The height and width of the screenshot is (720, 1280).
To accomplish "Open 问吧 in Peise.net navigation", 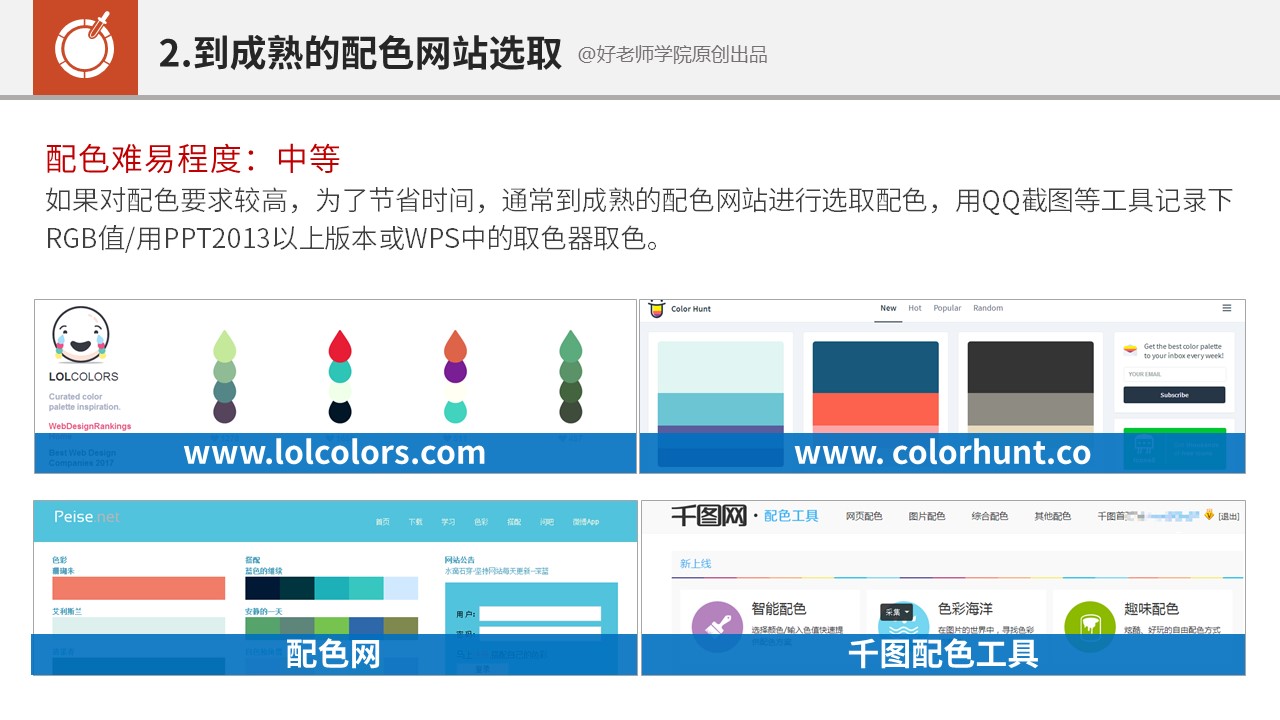I will pos(547,522).
